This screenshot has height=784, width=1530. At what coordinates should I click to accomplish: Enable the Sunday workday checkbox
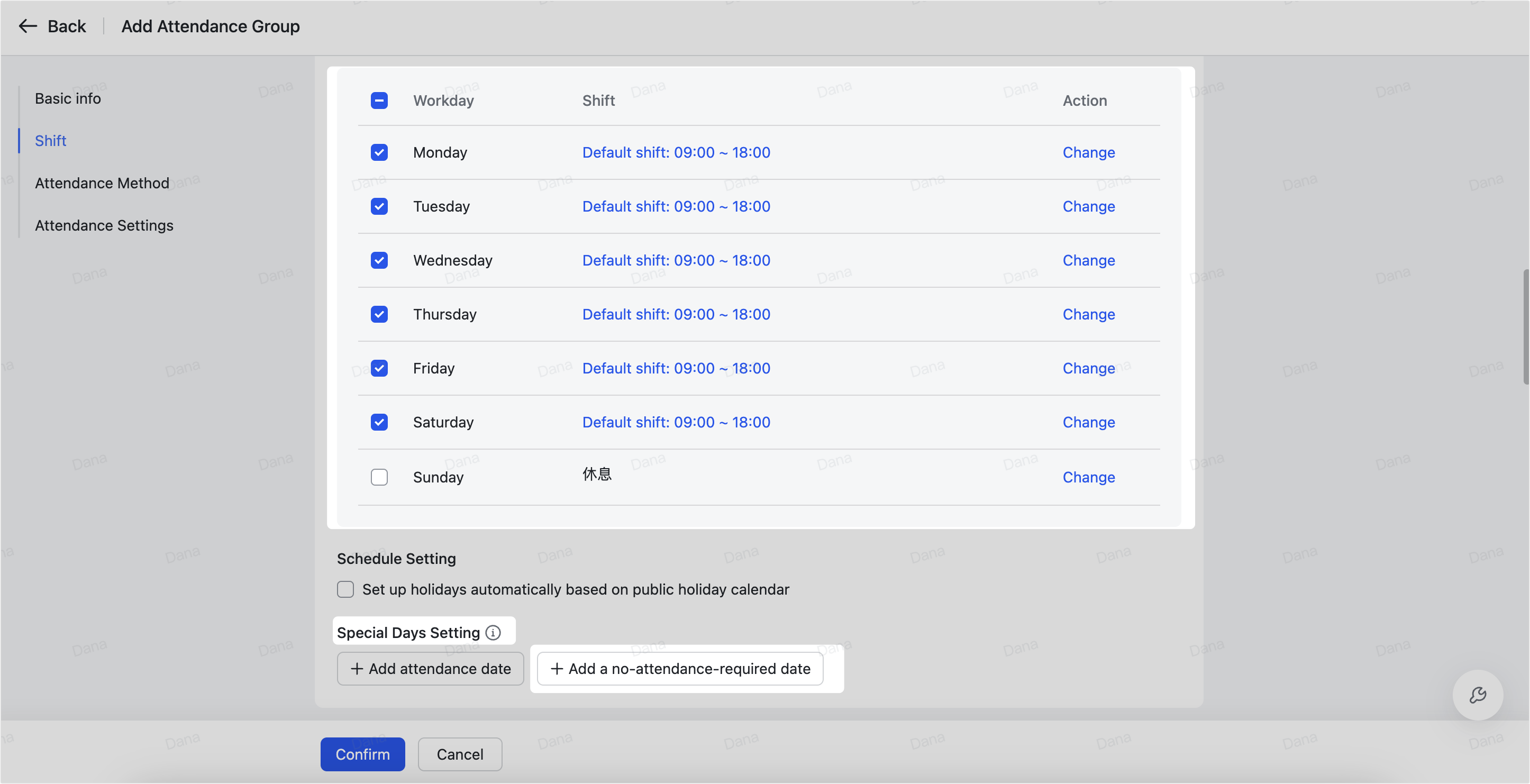(379, 477)
